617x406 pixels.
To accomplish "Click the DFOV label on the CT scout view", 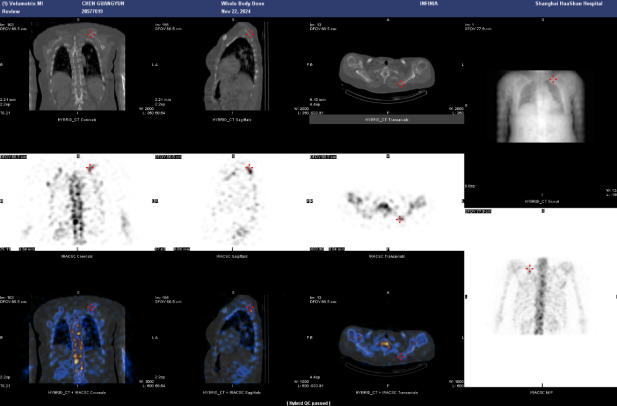I will pos(478,29).
